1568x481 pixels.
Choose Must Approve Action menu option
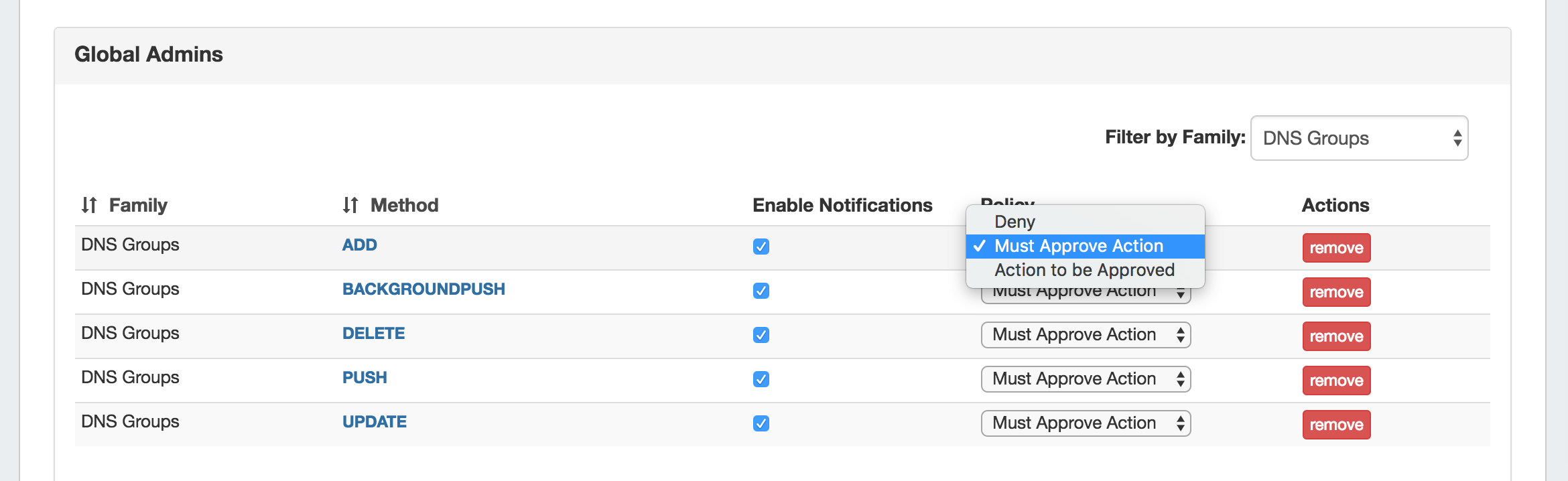coord(1078,246)
